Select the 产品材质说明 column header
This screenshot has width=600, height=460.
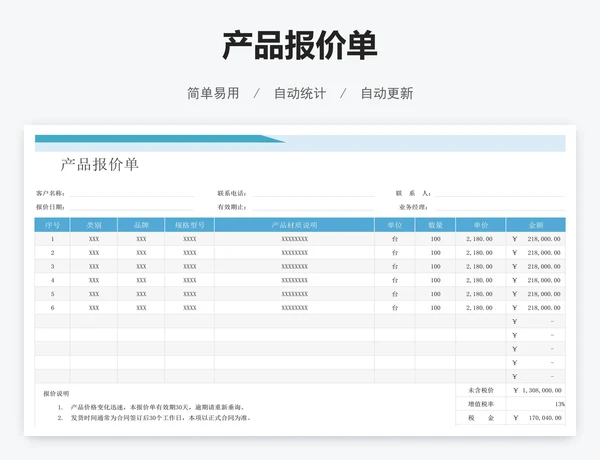[295, 225]
